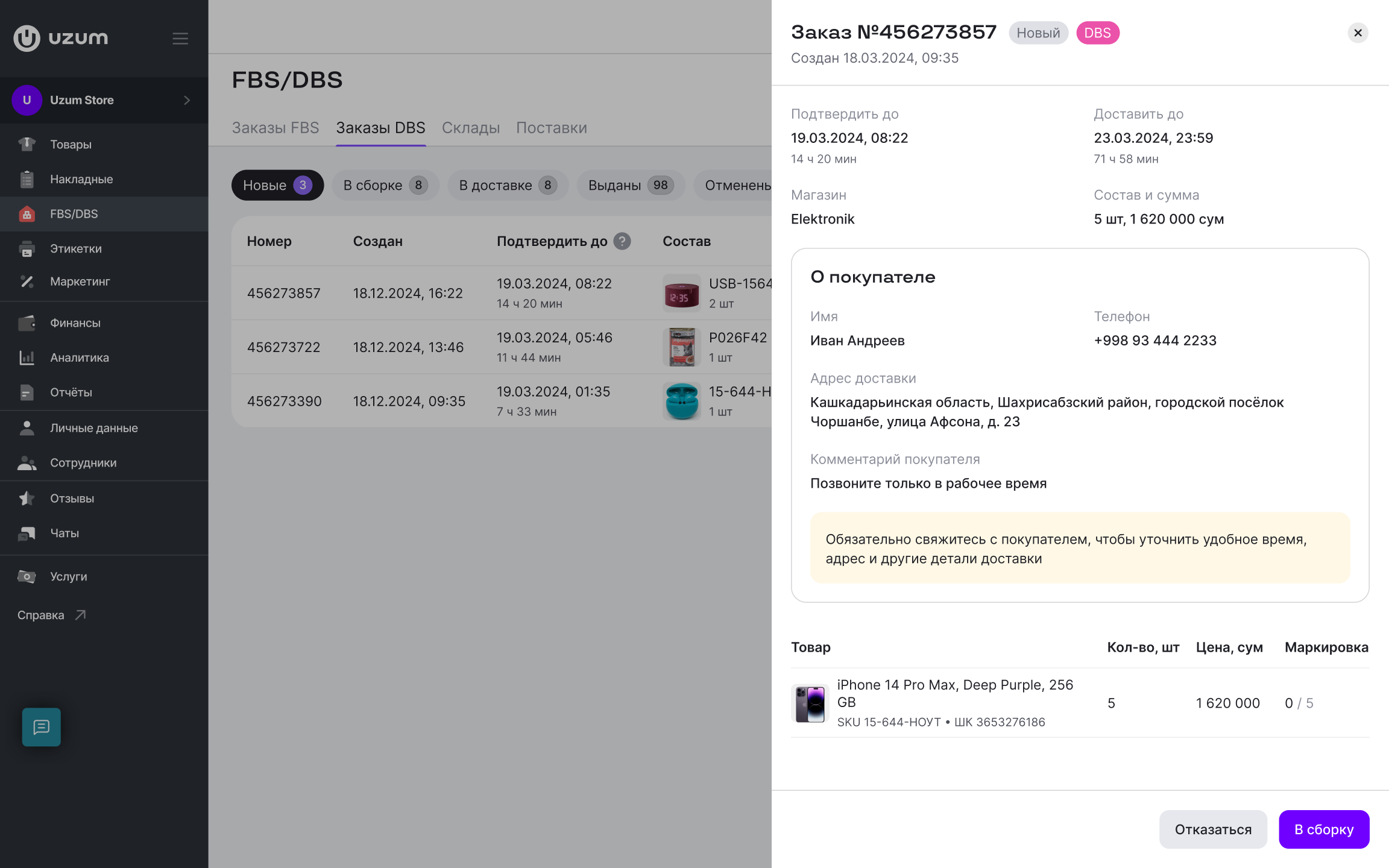Click the Uzum logo icon

coord(27,38)
